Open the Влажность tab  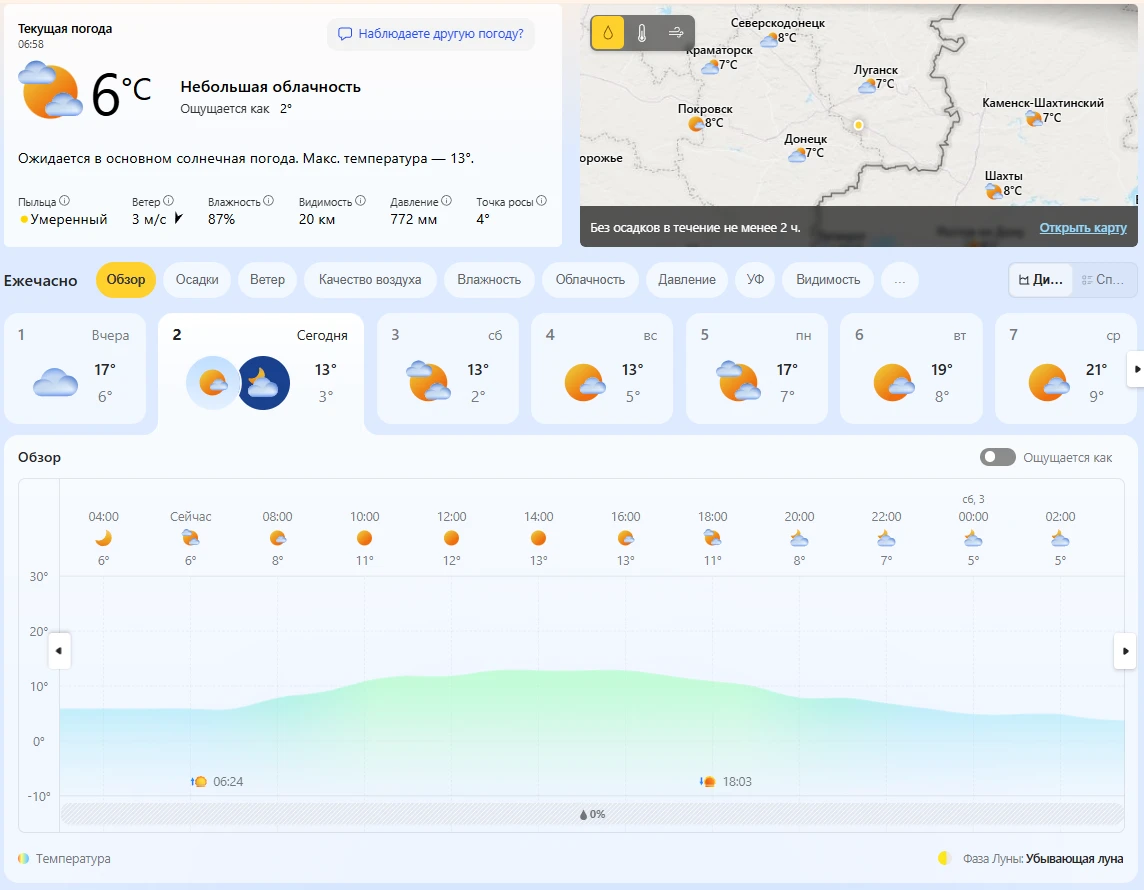tap(489, 280)
